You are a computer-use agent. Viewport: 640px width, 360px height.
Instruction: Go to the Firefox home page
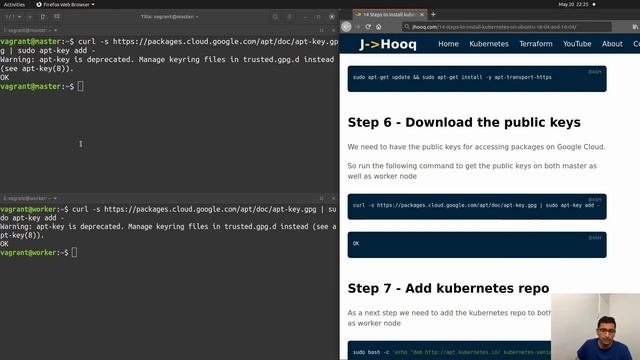pyautogui.click(x=379, y=27)
